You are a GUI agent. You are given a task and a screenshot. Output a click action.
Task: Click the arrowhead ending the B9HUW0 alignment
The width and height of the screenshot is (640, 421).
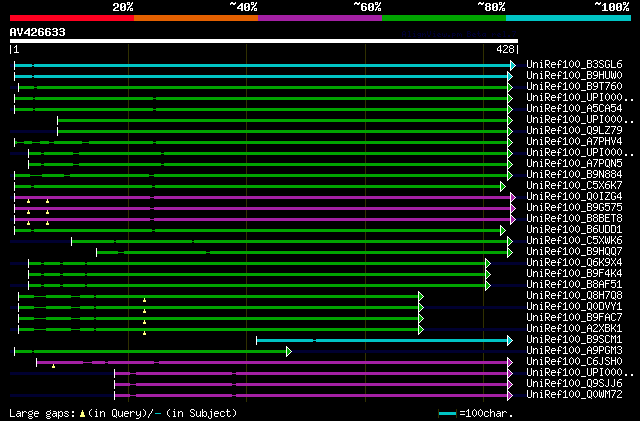coord(510,76)
